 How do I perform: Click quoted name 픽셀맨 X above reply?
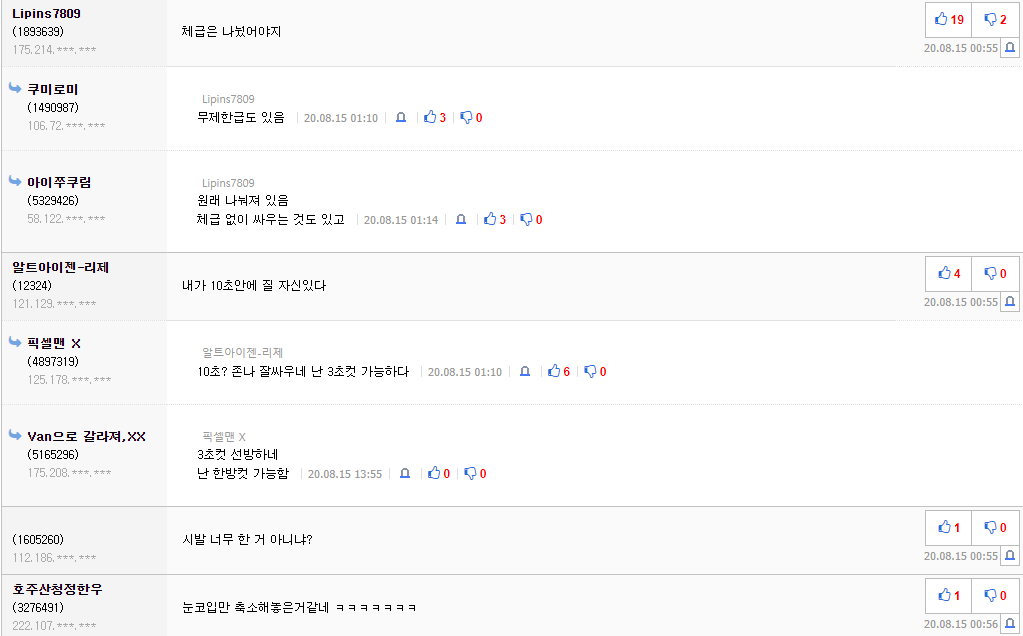click(224, 436)
